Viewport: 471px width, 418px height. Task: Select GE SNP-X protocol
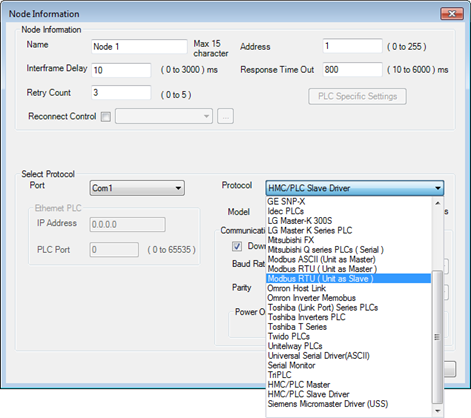[349, 201]
